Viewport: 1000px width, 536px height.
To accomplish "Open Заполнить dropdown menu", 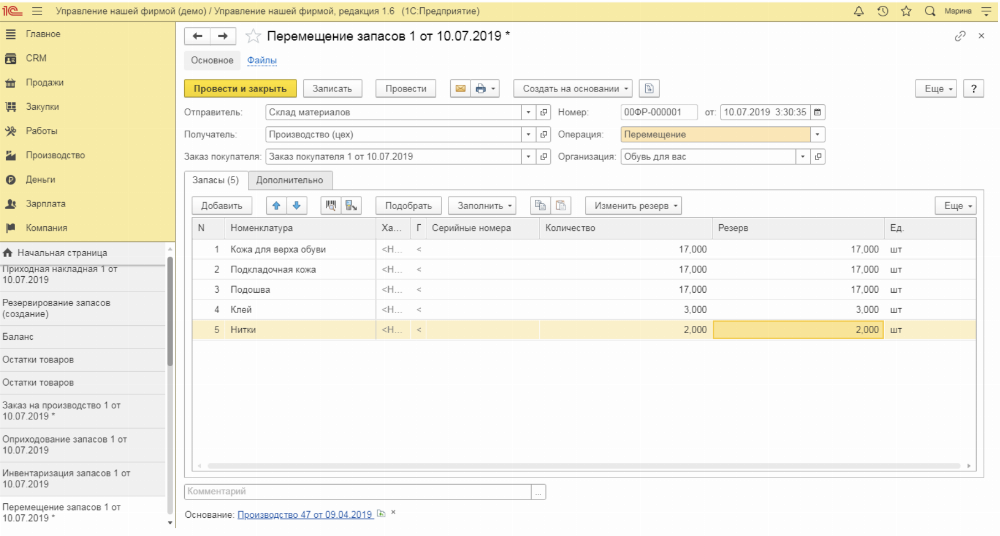I will [482, 205].
